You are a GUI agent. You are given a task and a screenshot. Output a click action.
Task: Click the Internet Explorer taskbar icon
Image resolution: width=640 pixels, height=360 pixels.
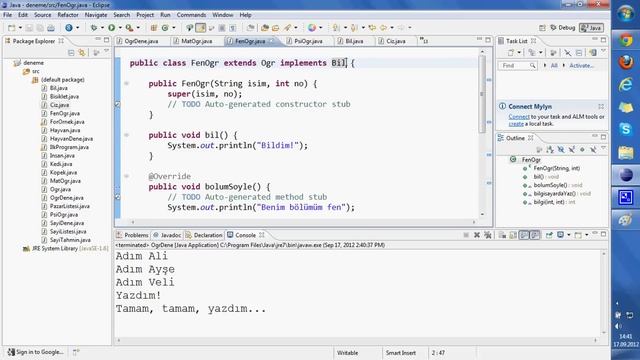pos(626,84)
